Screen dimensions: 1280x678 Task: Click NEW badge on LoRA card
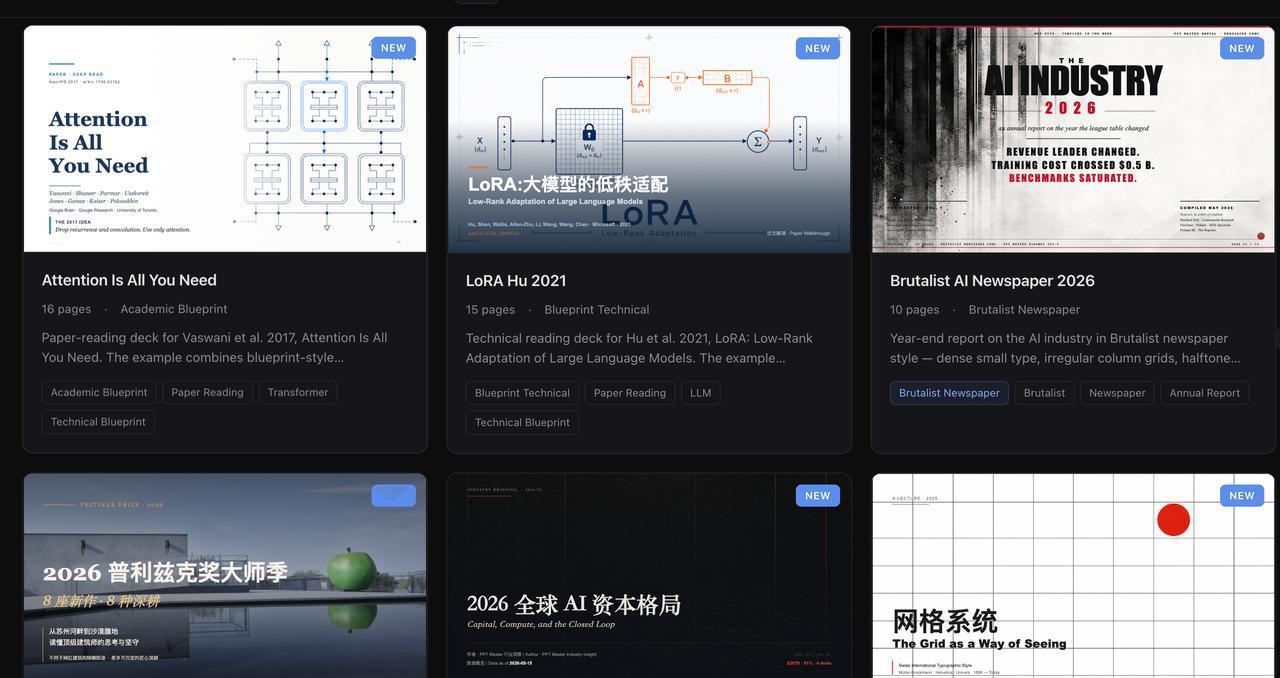pyautogui.click(x=818, y=48)
